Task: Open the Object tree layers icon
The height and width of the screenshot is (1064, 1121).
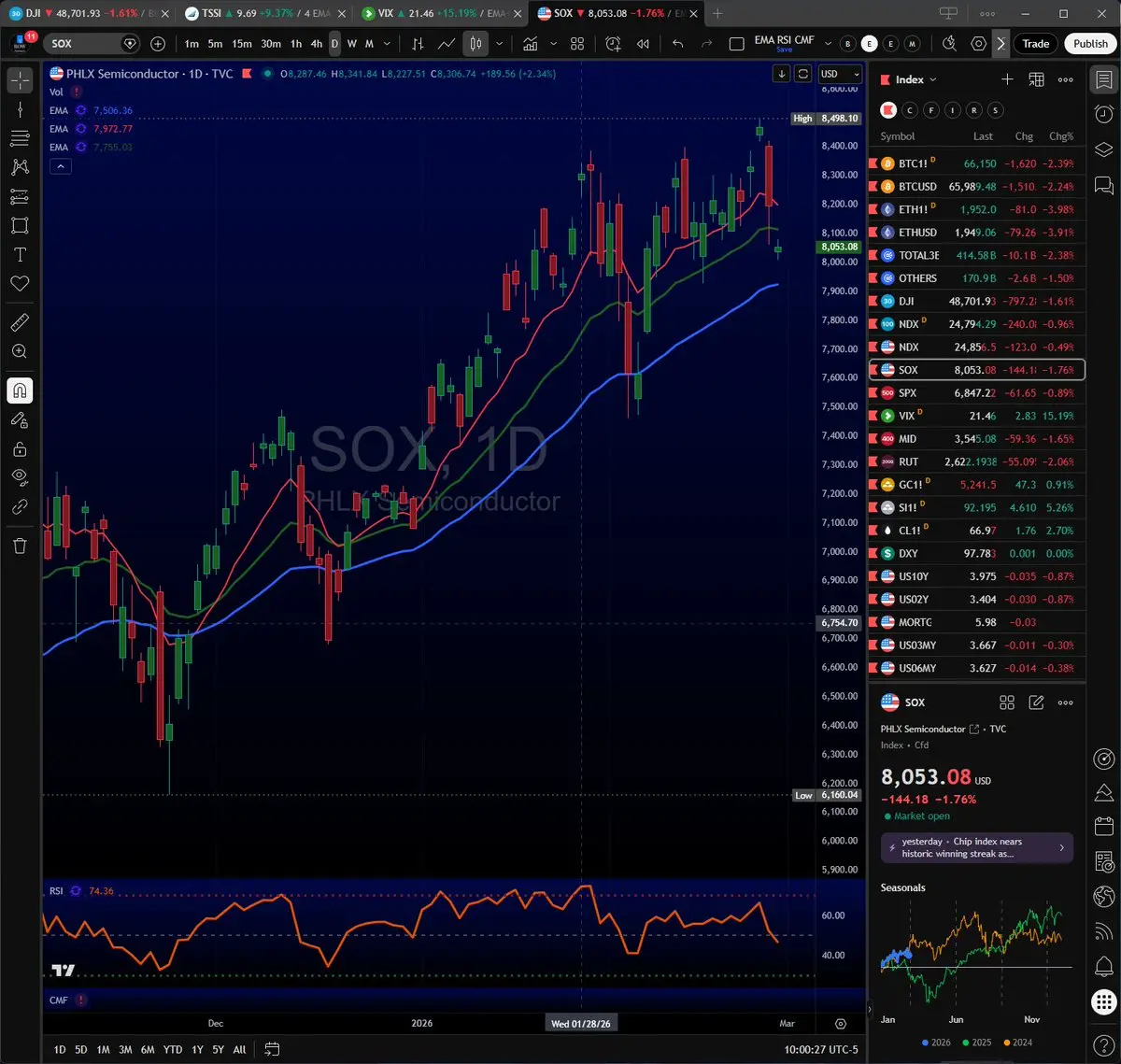Action: (x=1104, y=149)
